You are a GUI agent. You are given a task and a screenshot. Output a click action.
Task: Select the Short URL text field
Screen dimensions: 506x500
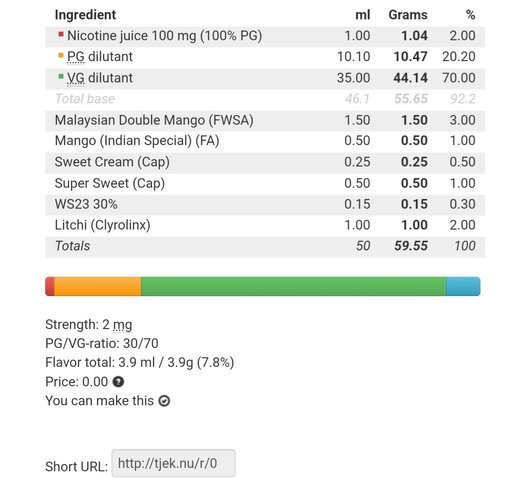173,463
